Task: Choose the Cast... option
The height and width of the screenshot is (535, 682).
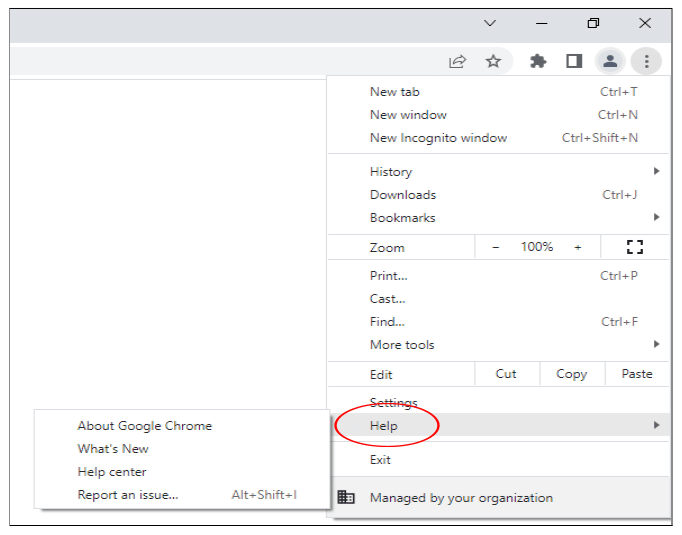Action: tap(498, 299)
